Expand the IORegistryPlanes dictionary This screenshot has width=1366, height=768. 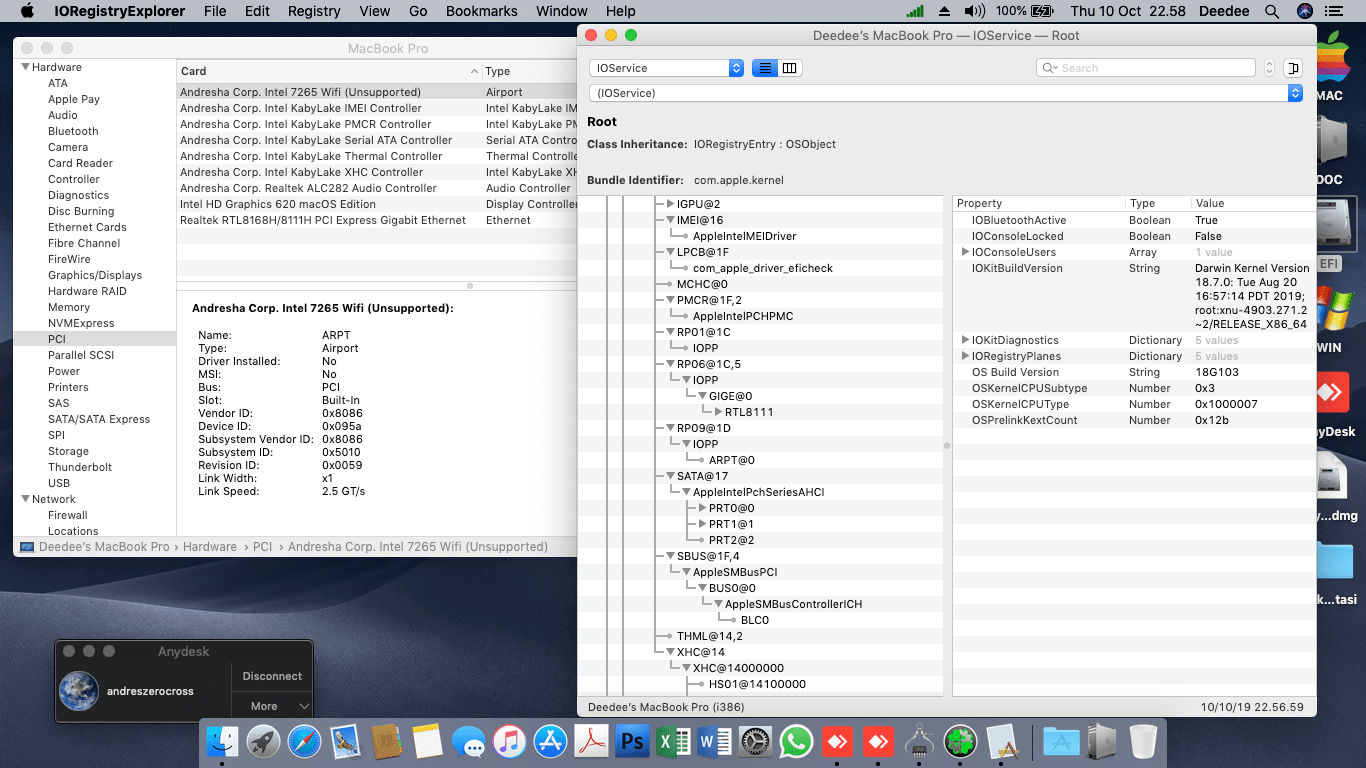tap(965, 356)
